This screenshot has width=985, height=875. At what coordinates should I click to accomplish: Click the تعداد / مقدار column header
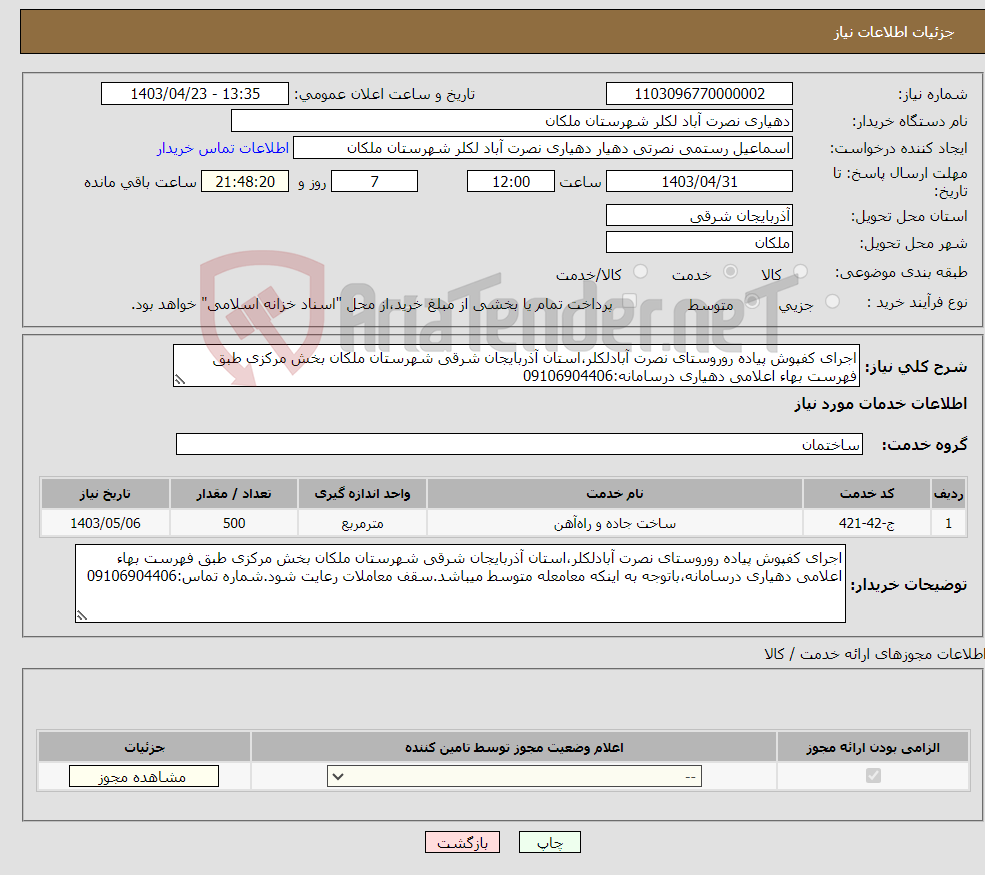(x=234, y=494)
